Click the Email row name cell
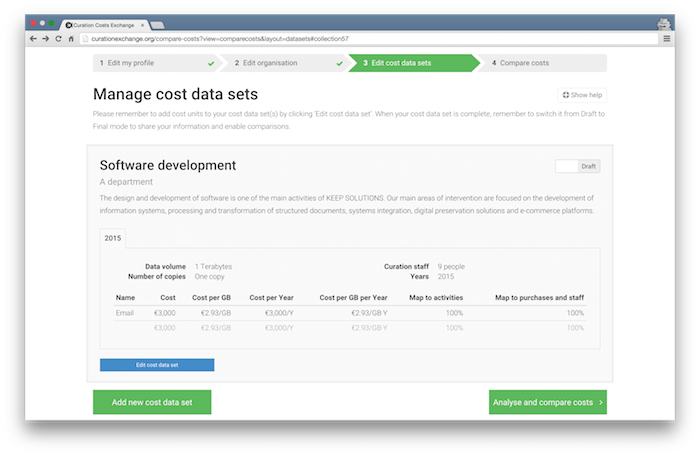This screenshot has height=456, width=700. click(125, 313)
